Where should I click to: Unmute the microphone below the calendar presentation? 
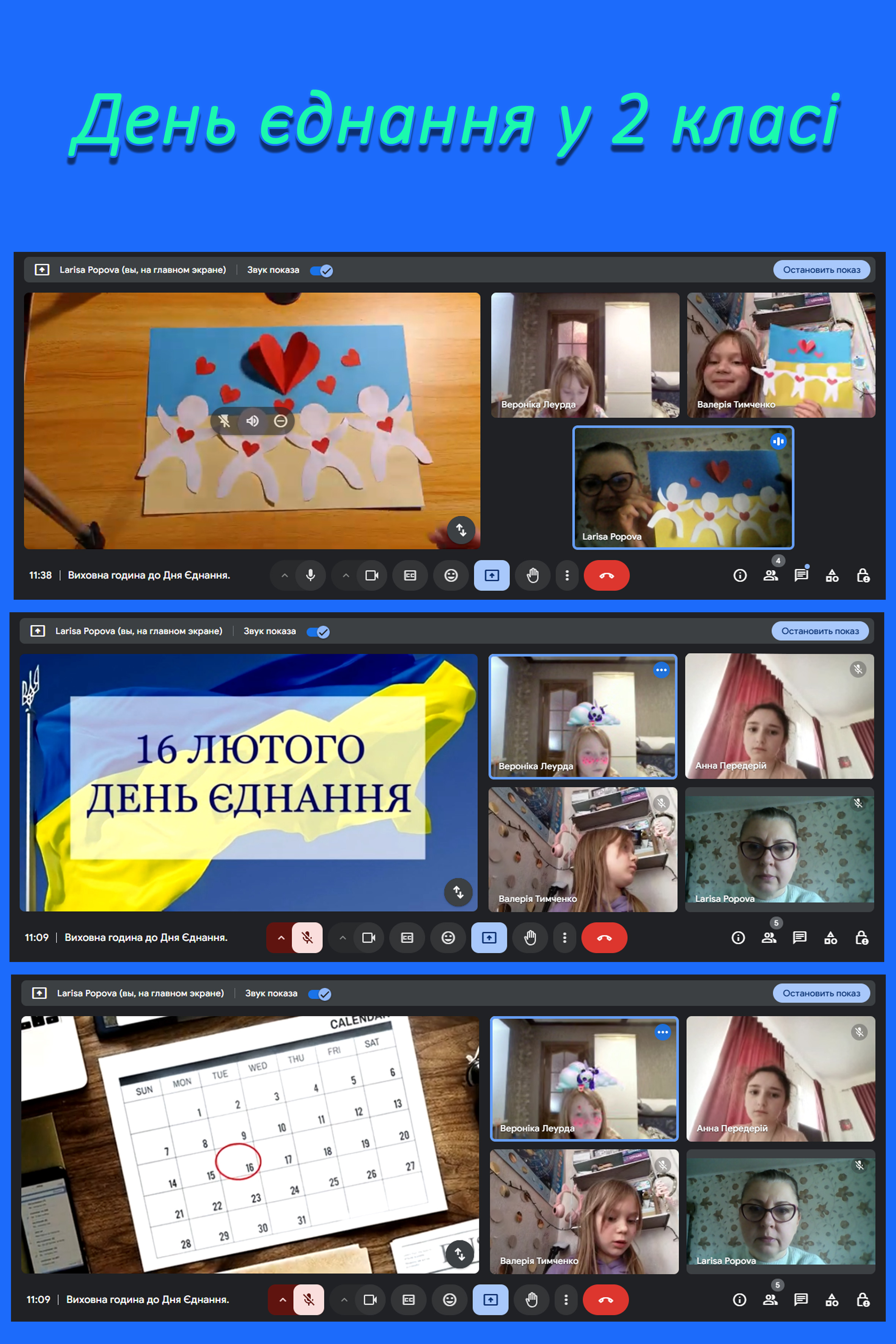308,1300
